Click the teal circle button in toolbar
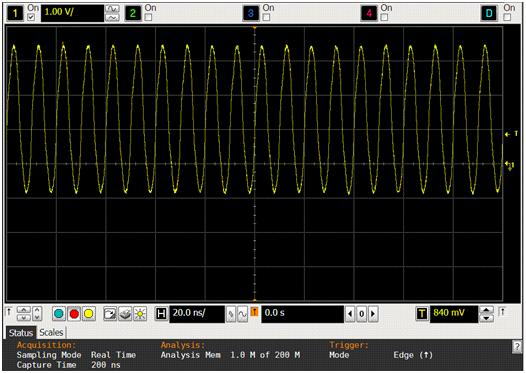Screen dimensions: 526x373 59,314
